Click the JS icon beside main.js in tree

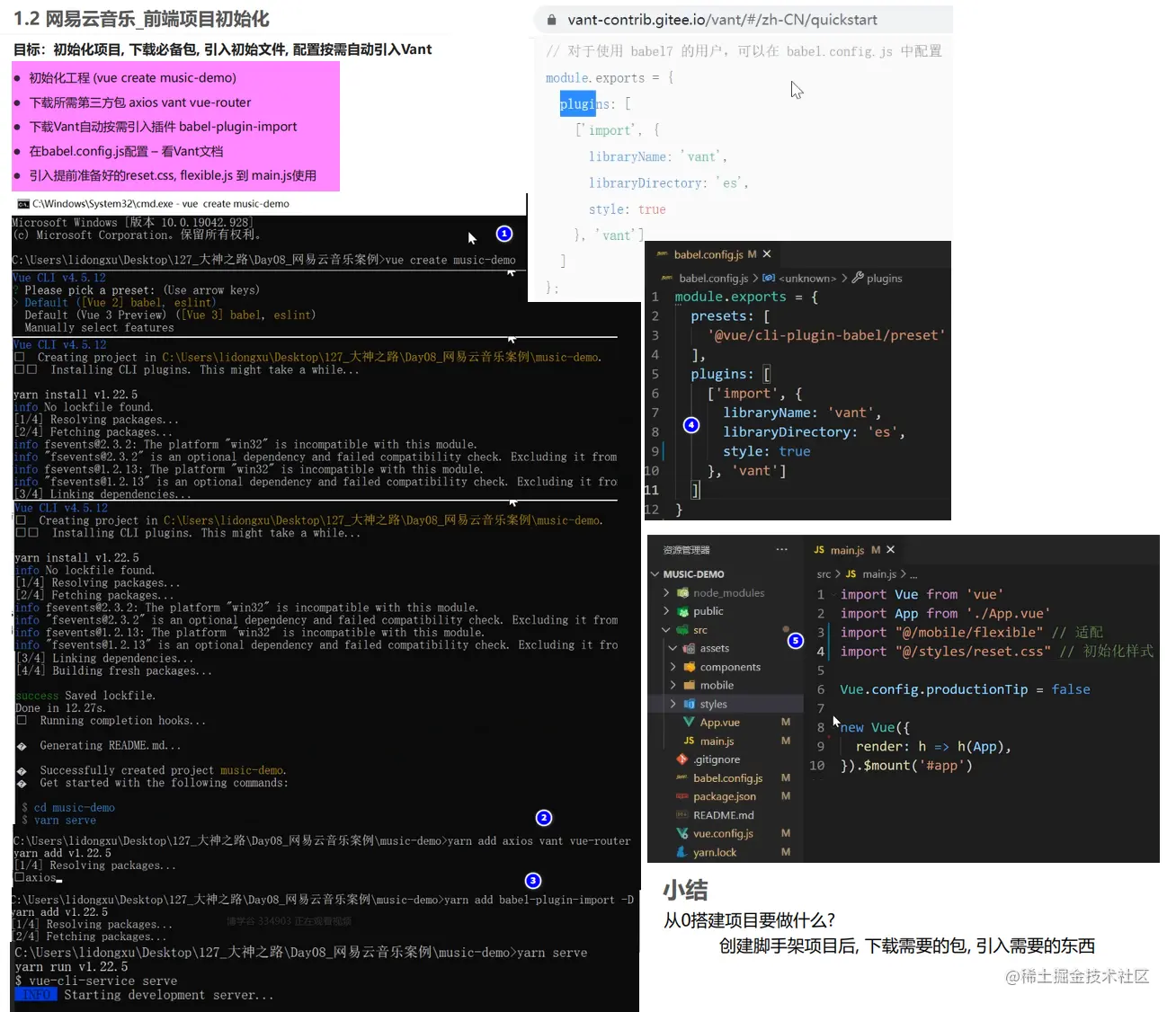click(690, 741)
